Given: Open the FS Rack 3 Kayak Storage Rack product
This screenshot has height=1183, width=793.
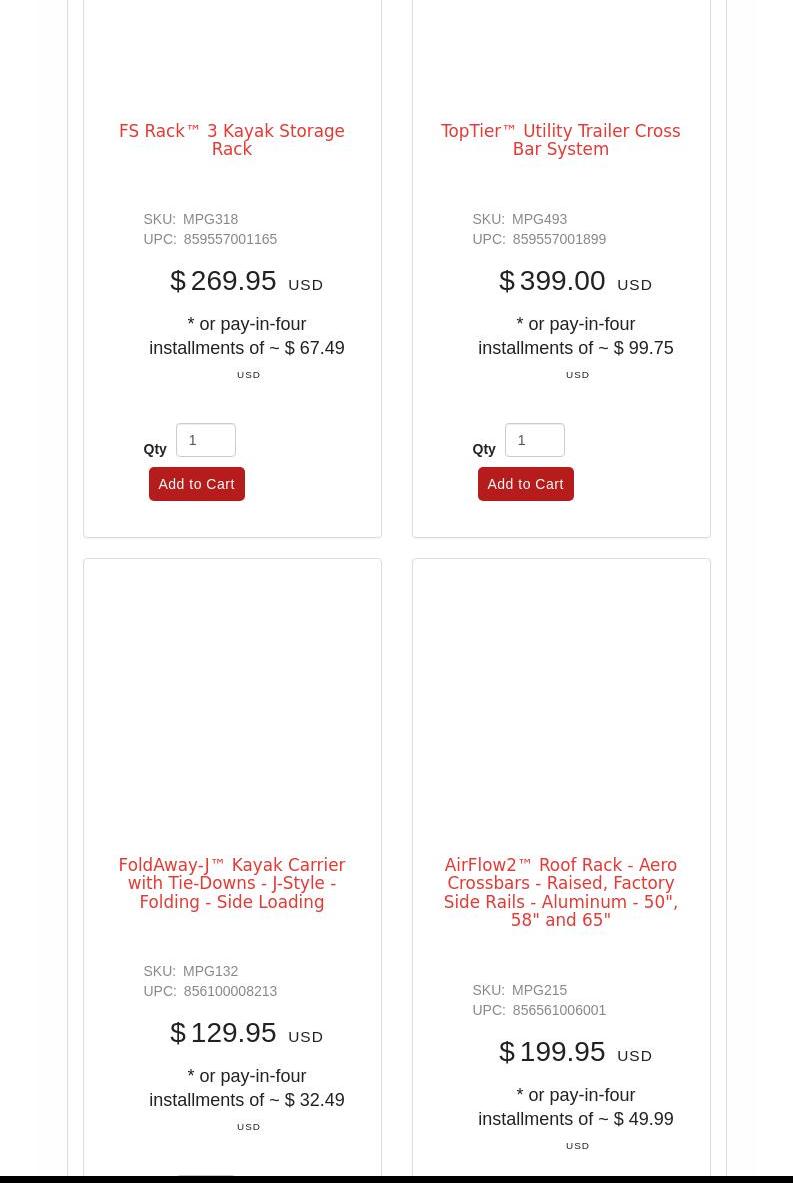Looking at the screenshot, I should tap(232, 140).
